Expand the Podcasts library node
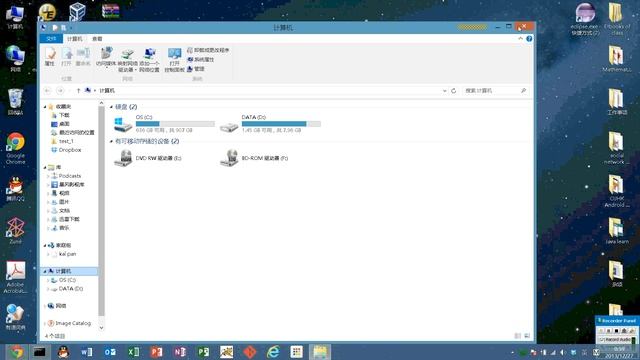Viewport: 640px width, 360px height. (48, 176)
